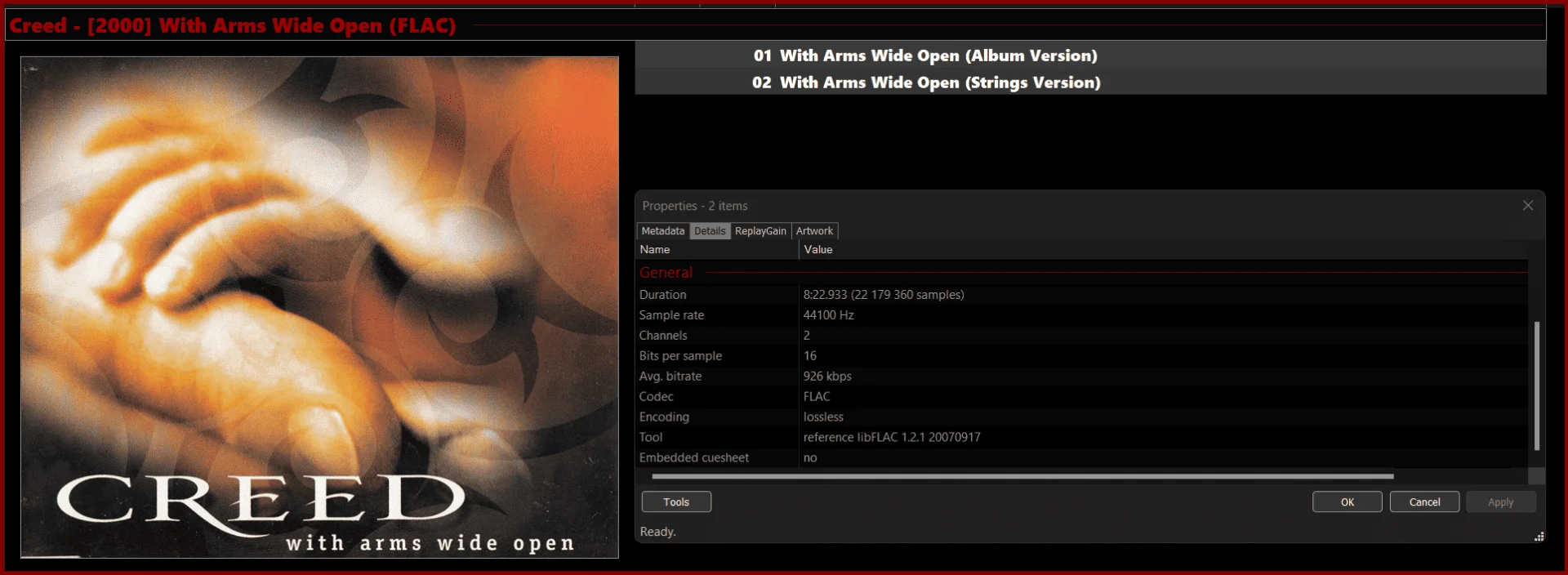The width and height of the screenshot is (1568, 575).
Task: Select the Duration row
Action: coord(1082,295)
